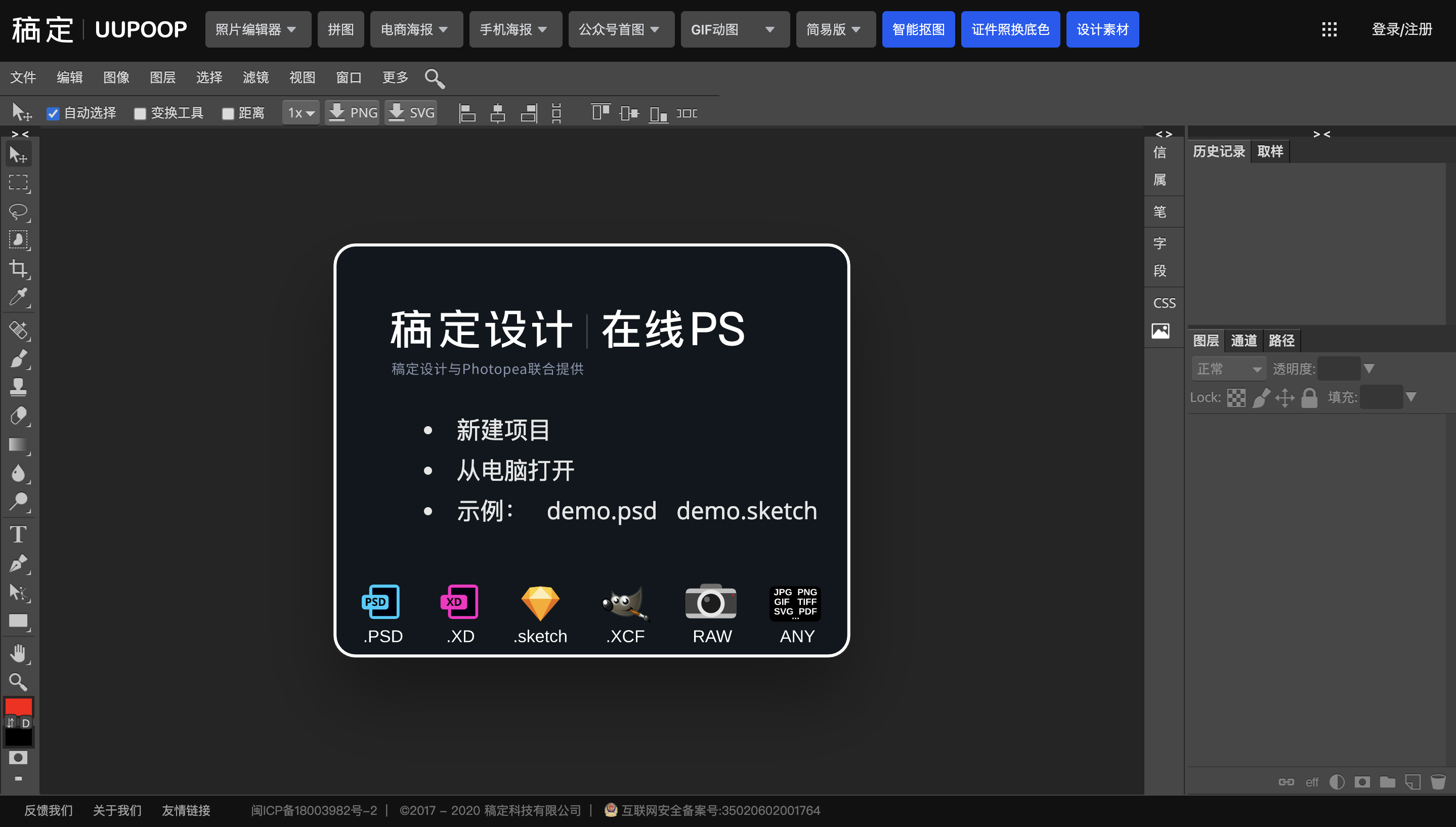Image resolution: width=1456 pixels, height=827 pixels.
Task: Open 公众号首图 dropdown
Action: point(621,29)
